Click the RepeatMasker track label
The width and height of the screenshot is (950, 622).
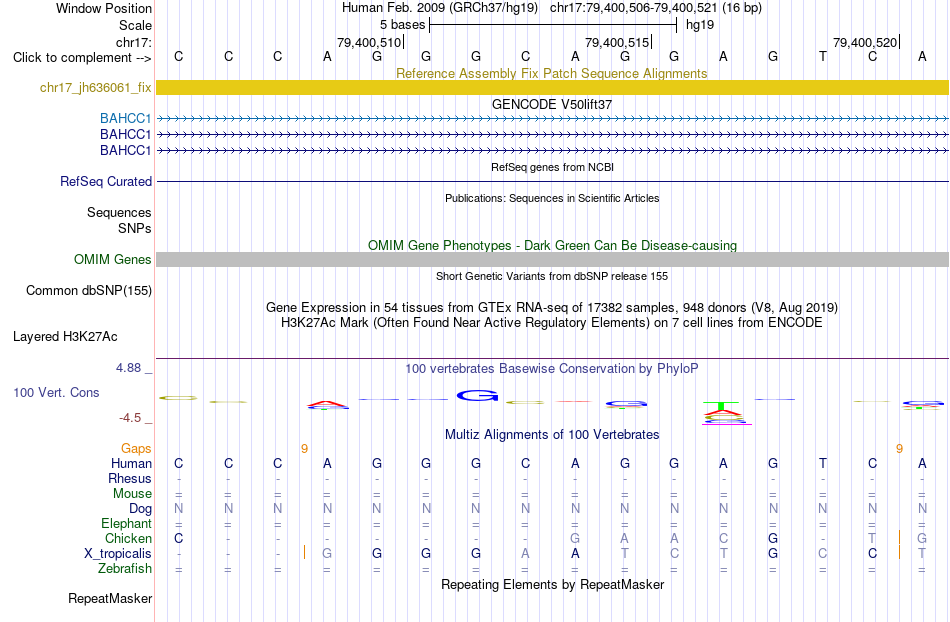tap(110, 598)
